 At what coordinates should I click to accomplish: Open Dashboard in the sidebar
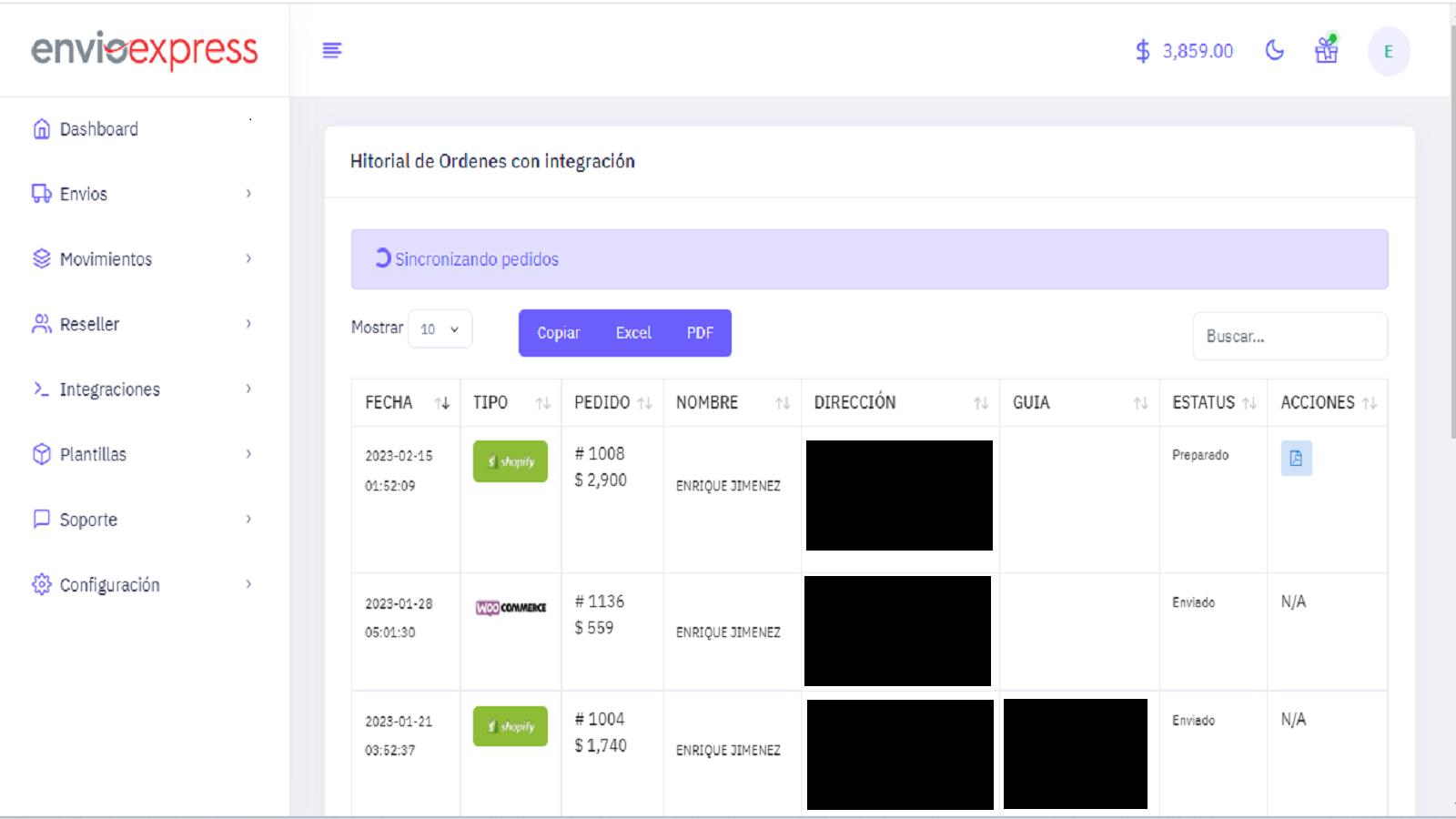[99, 129]
